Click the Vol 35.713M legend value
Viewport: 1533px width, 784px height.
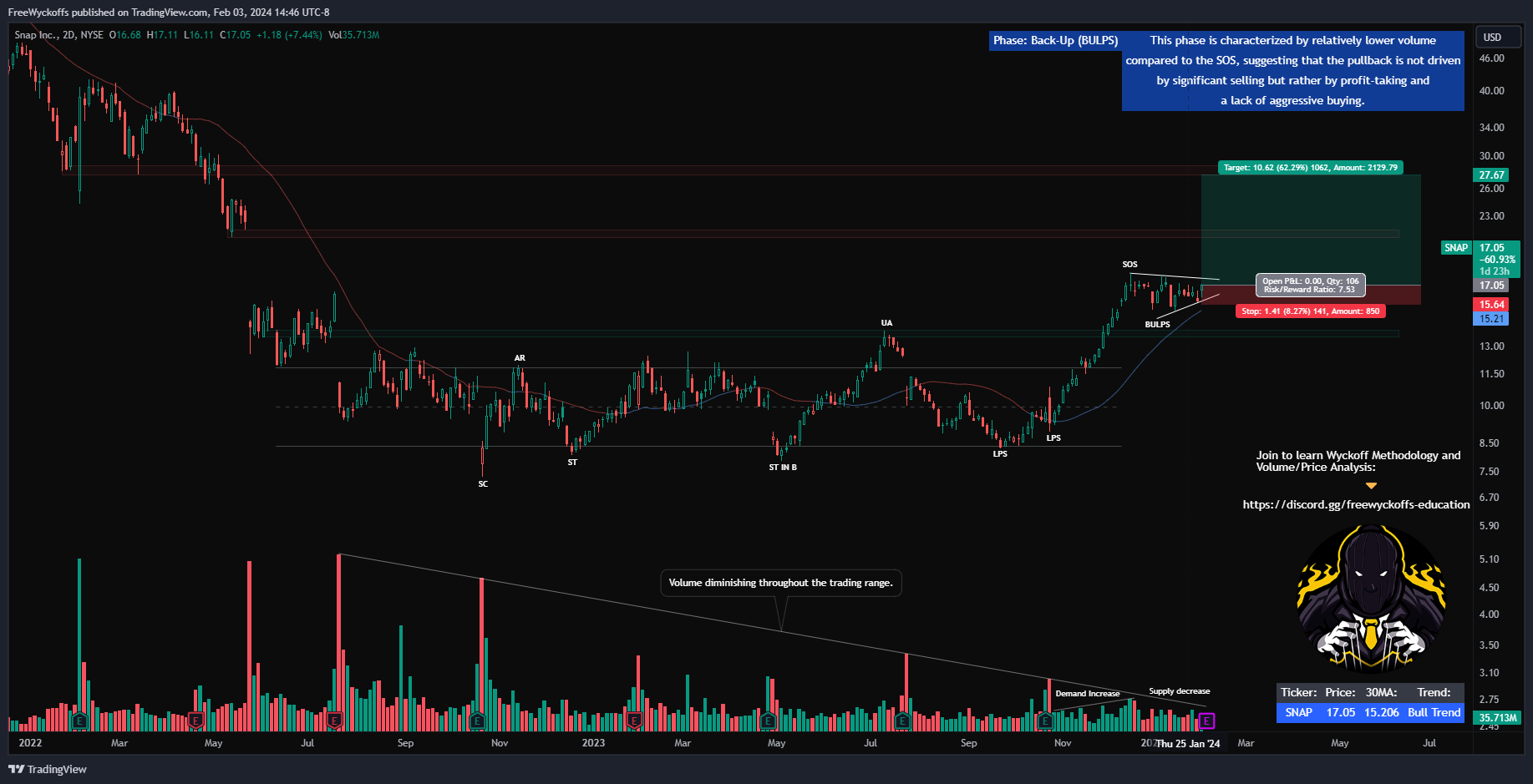pyautogui.click(x=354, y=35)
